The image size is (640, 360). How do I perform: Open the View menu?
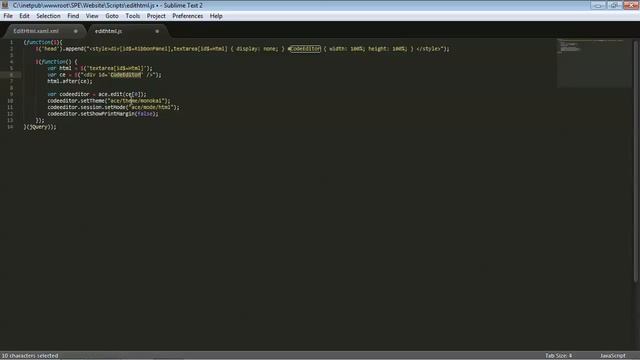coord(92,16)
